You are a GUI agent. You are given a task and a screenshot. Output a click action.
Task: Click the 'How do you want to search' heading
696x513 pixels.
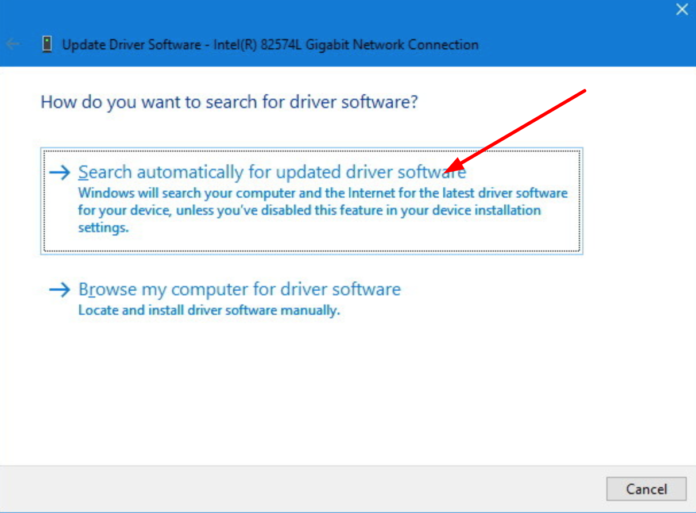coord(229,102)
